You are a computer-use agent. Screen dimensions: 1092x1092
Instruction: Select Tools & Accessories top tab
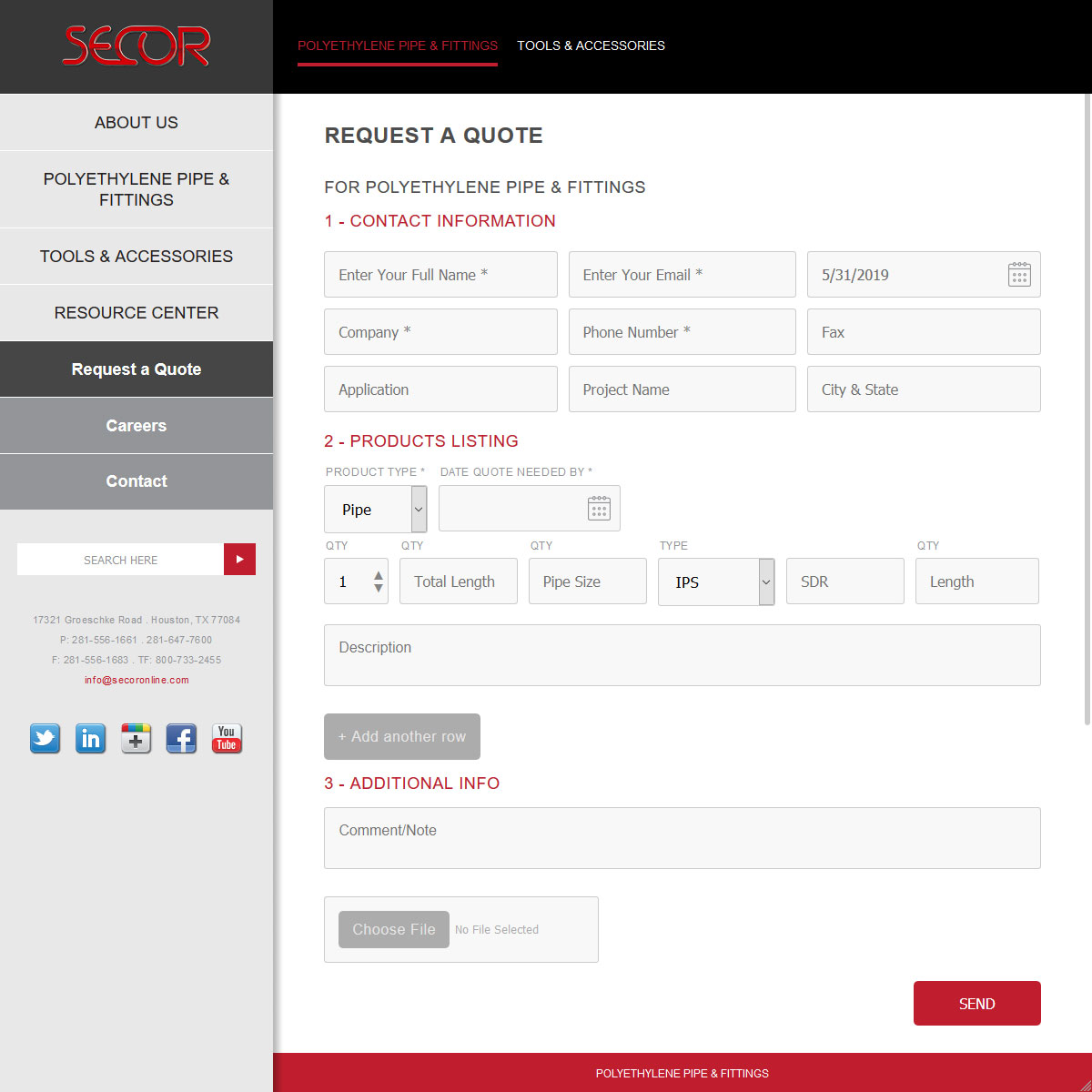pyautogui.click(x=591, y=45)
